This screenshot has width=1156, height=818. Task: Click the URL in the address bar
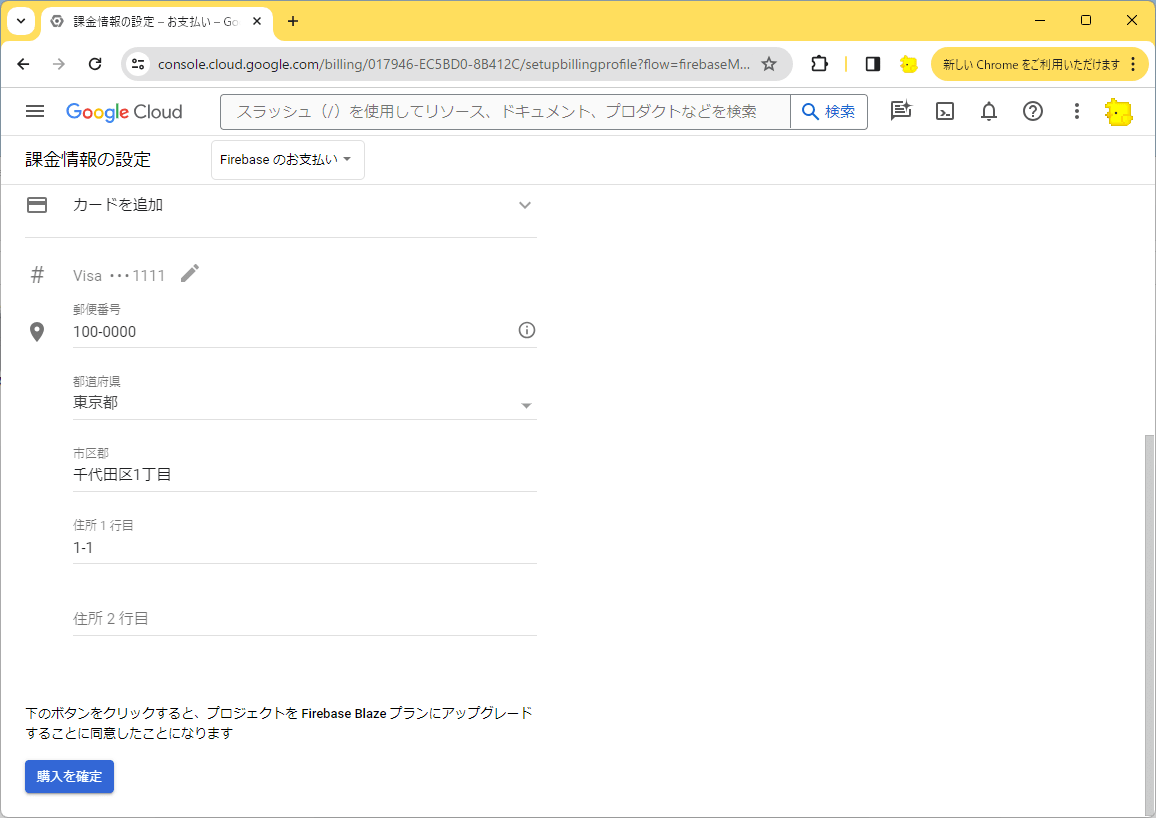pos(453,64)
